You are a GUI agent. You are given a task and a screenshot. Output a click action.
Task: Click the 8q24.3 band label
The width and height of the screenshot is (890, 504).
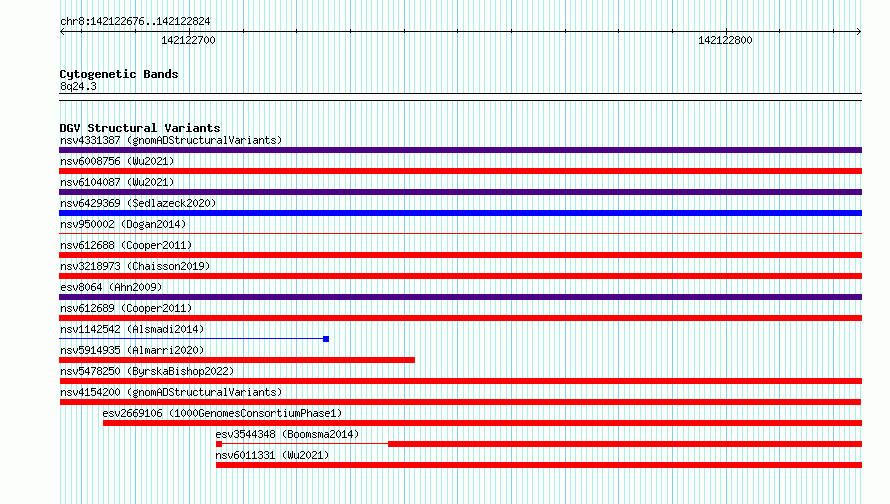(78, 87)
